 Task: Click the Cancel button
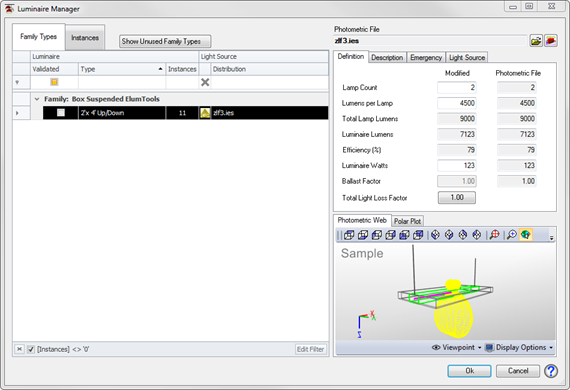point(518,371)
